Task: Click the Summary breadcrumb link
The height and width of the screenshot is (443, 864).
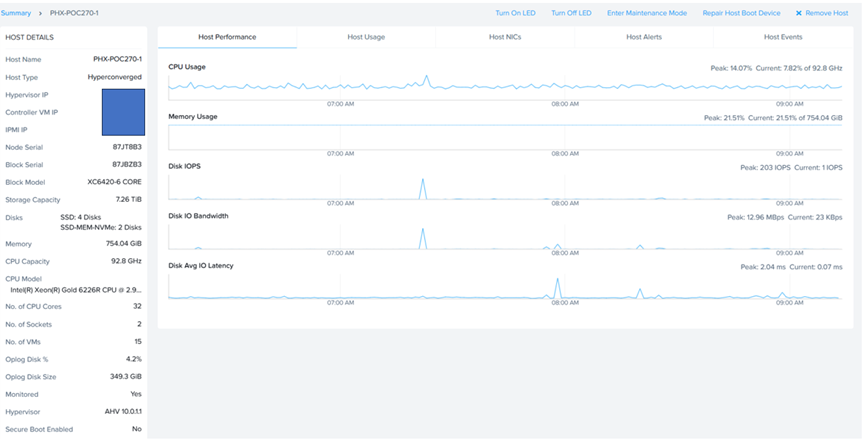Action: tap(17, 13)
